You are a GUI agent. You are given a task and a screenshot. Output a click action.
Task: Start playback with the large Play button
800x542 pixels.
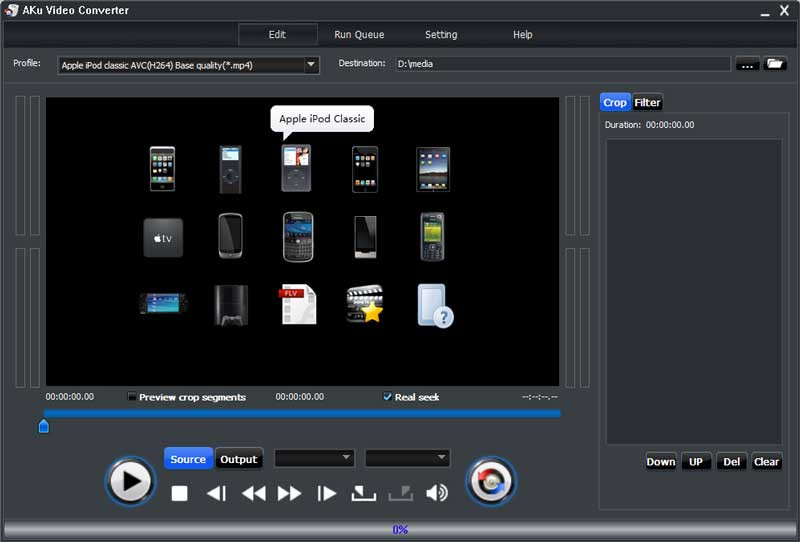coord(131,481)
